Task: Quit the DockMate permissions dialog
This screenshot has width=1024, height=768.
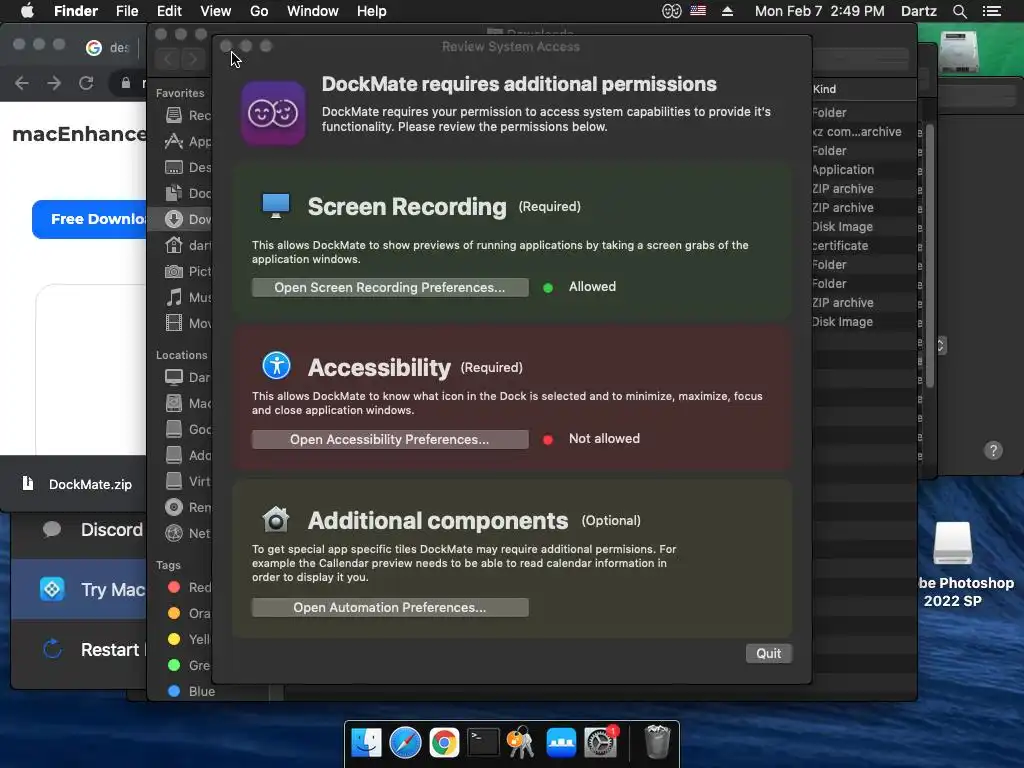Action: [769, 653]
